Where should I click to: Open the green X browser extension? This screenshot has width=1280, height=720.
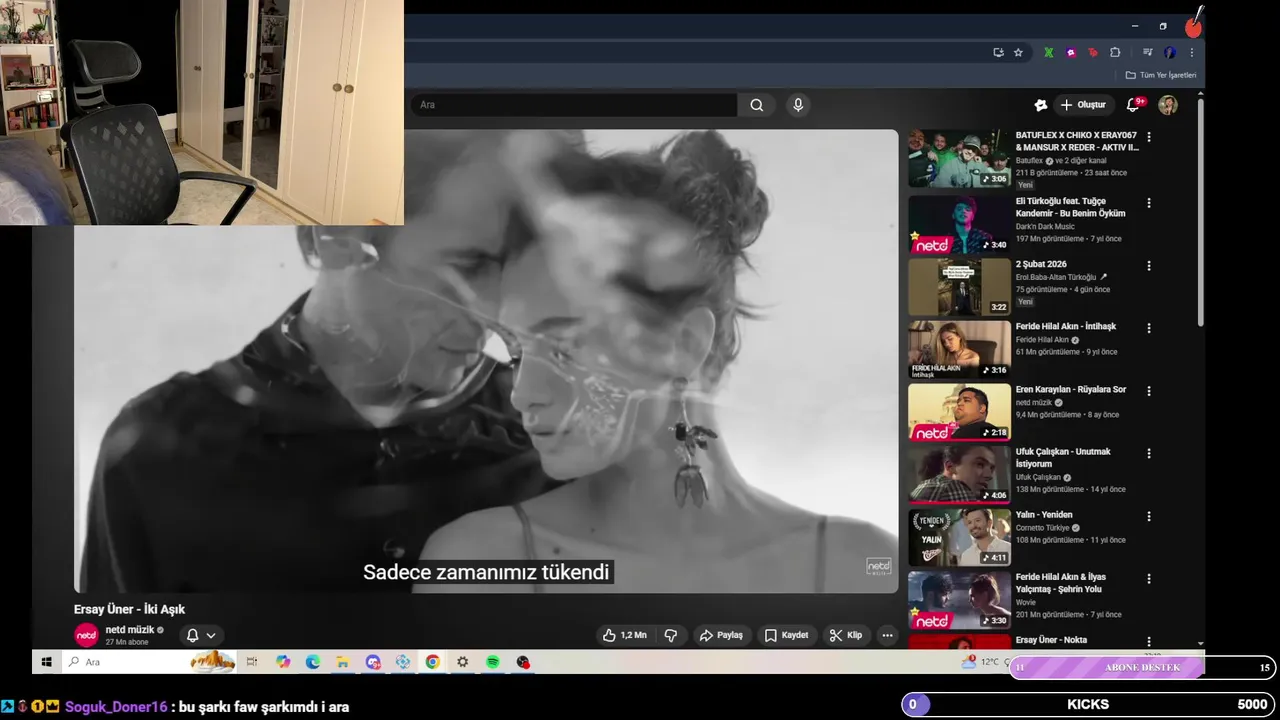[1048, 52]
